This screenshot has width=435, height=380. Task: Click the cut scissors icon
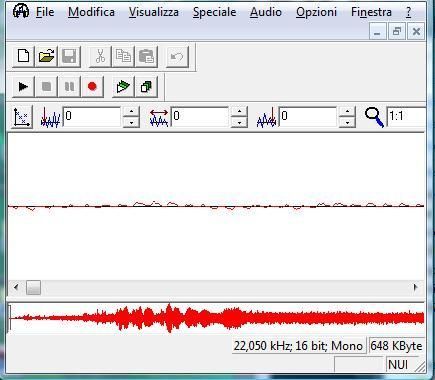(x=100, y=56)
